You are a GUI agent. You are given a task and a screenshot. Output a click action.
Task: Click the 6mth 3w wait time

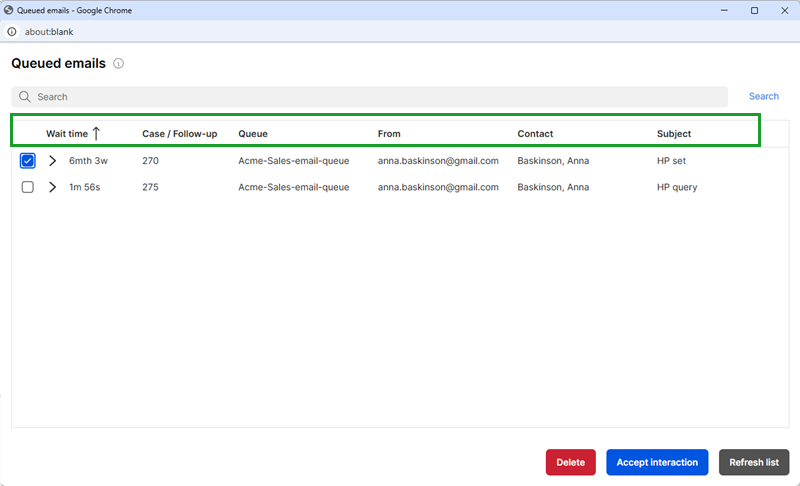click(x=88, y=161)
